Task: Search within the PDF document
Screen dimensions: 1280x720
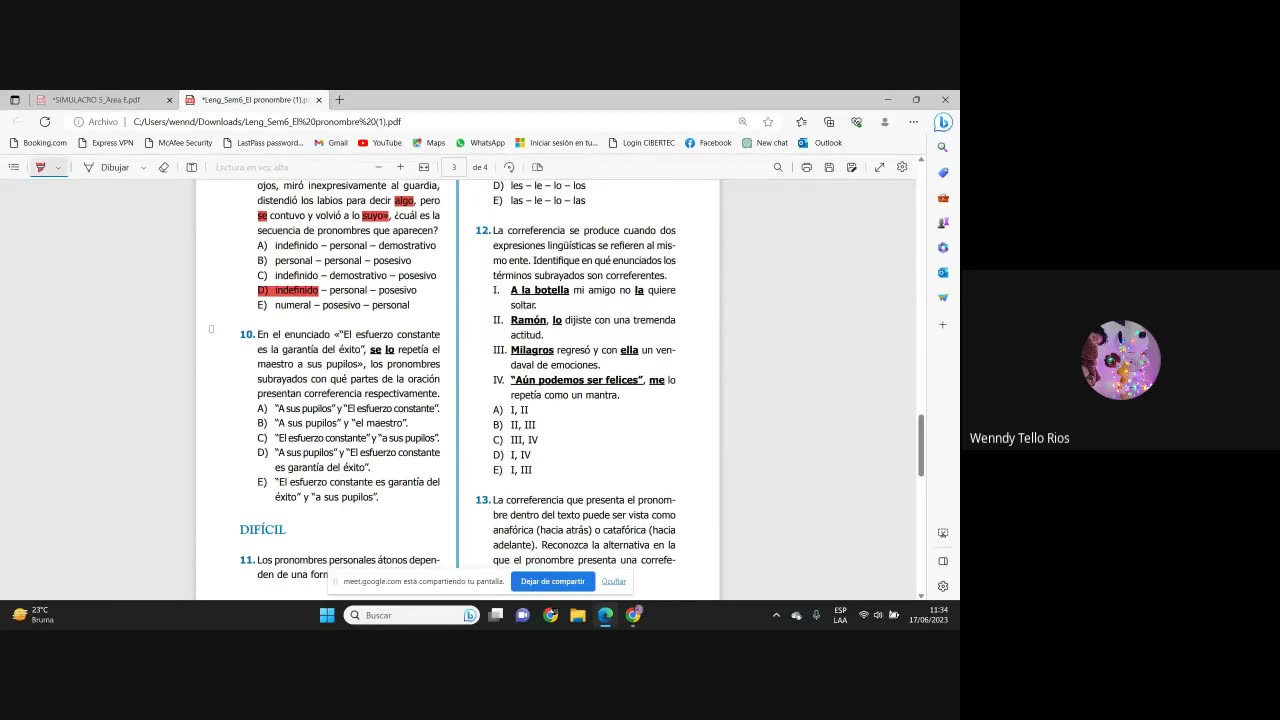Action: tap(778, 167)
